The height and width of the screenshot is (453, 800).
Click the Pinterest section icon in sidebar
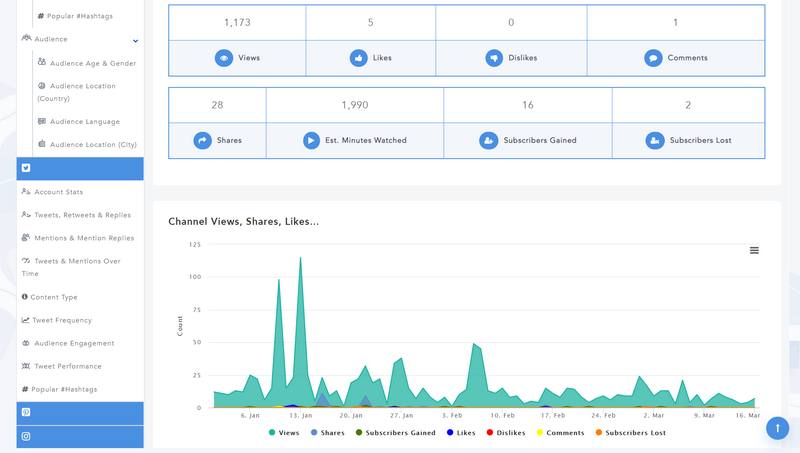26,412
